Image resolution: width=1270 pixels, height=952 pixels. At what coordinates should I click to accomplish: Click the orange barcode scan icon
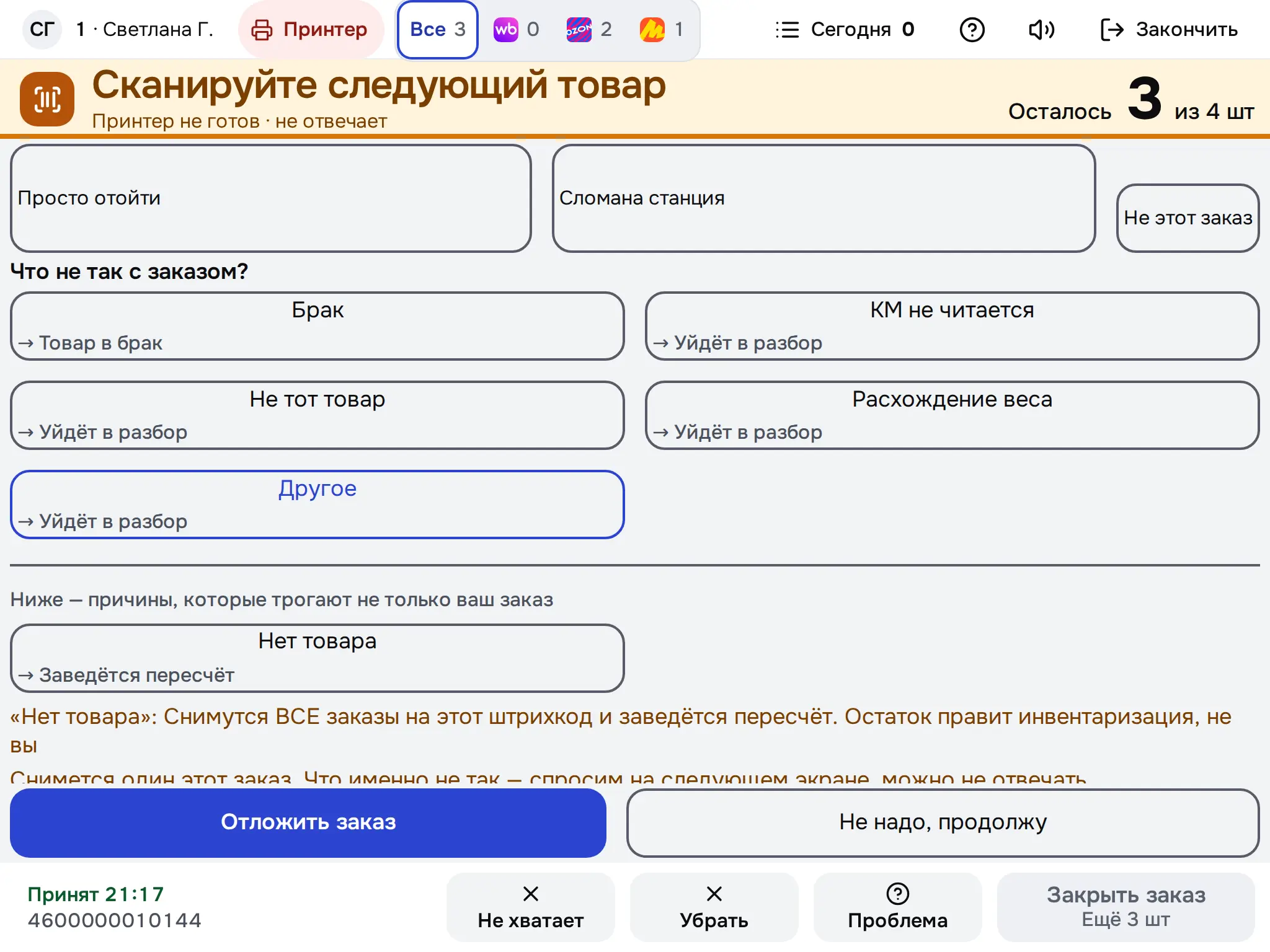pos(47,99)
